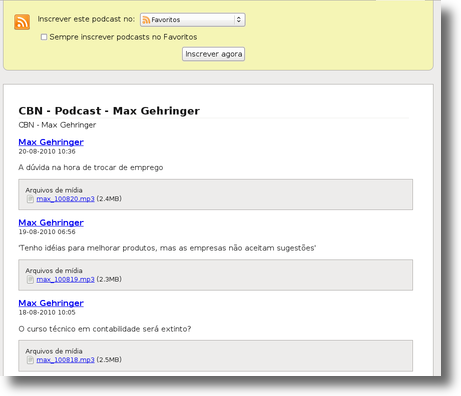Open Max Gehringer entry dated 18-08-2010
The image size is (461, 396).
tap(51, 303)
